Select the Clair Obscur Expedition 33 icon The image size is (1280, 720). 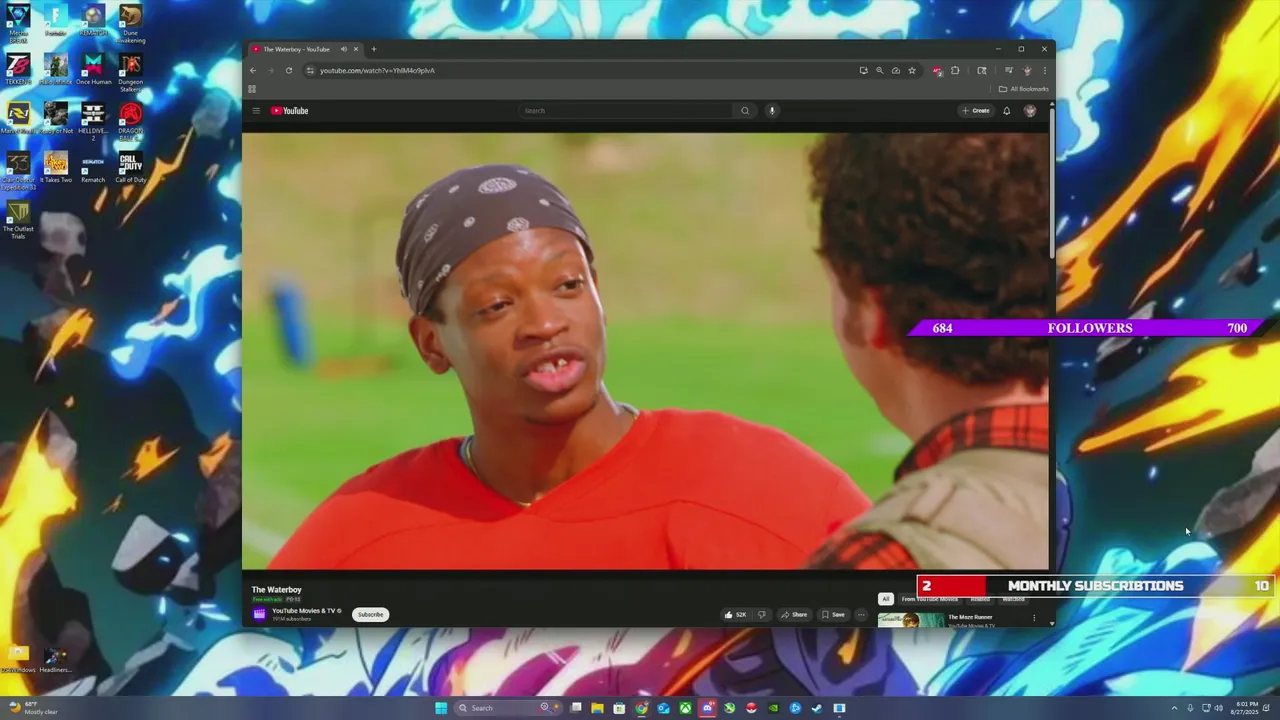click(x=18, y=171)
